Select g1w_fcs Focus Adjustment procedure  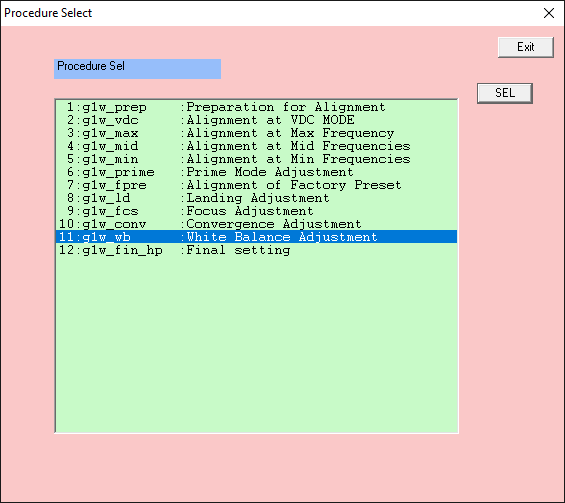point(256,211)
